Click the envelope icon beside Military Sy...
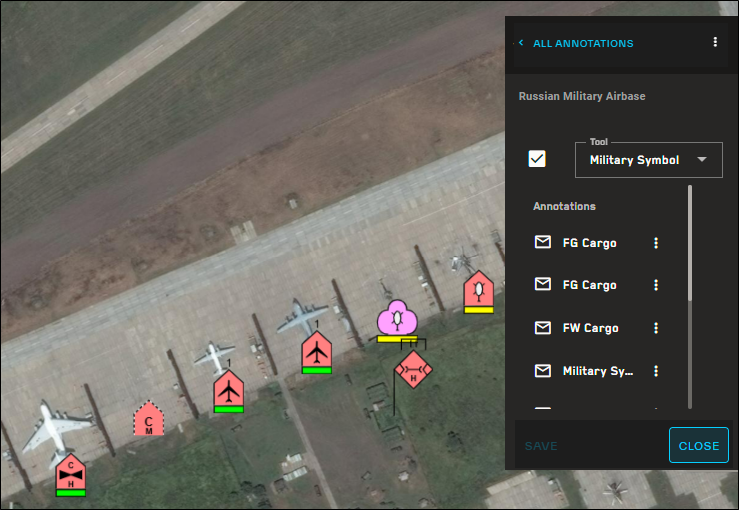The image size is (739, 510). tap(543, 371)
